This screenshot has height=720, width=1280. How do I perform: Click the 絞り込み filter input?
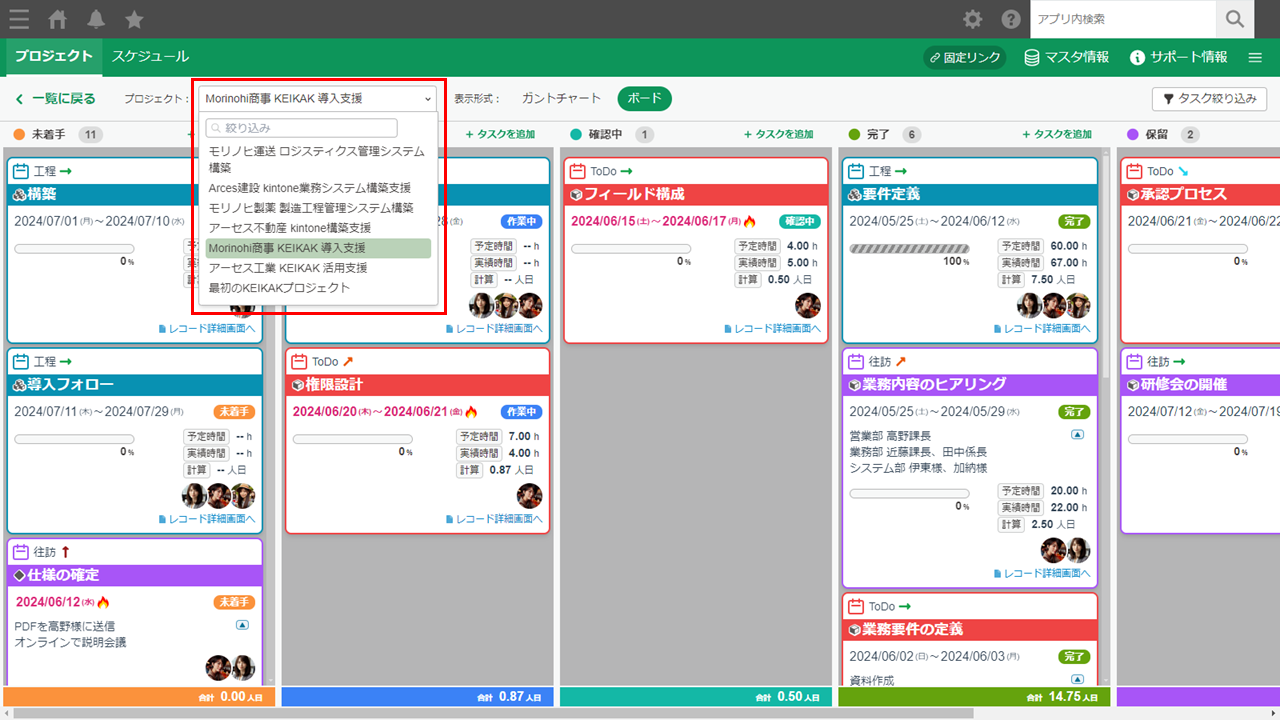point(301,128)
